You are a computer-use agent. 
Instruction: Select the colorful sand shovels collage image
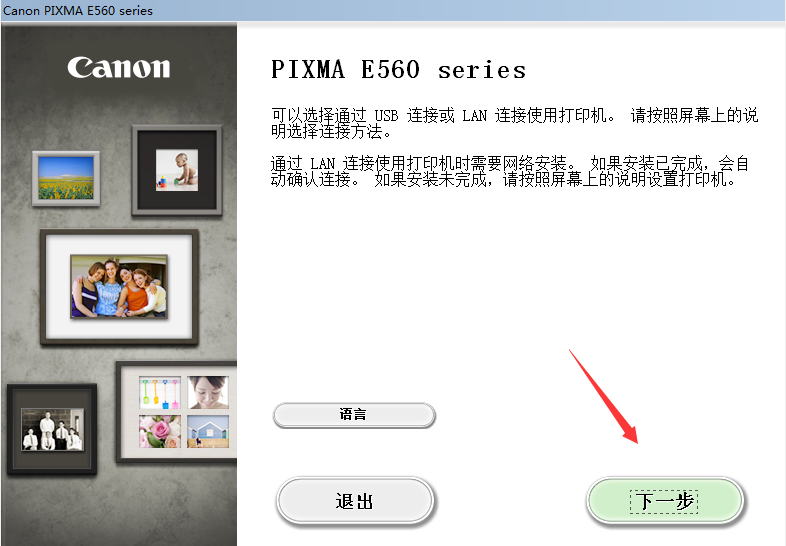tap(160, 393)
